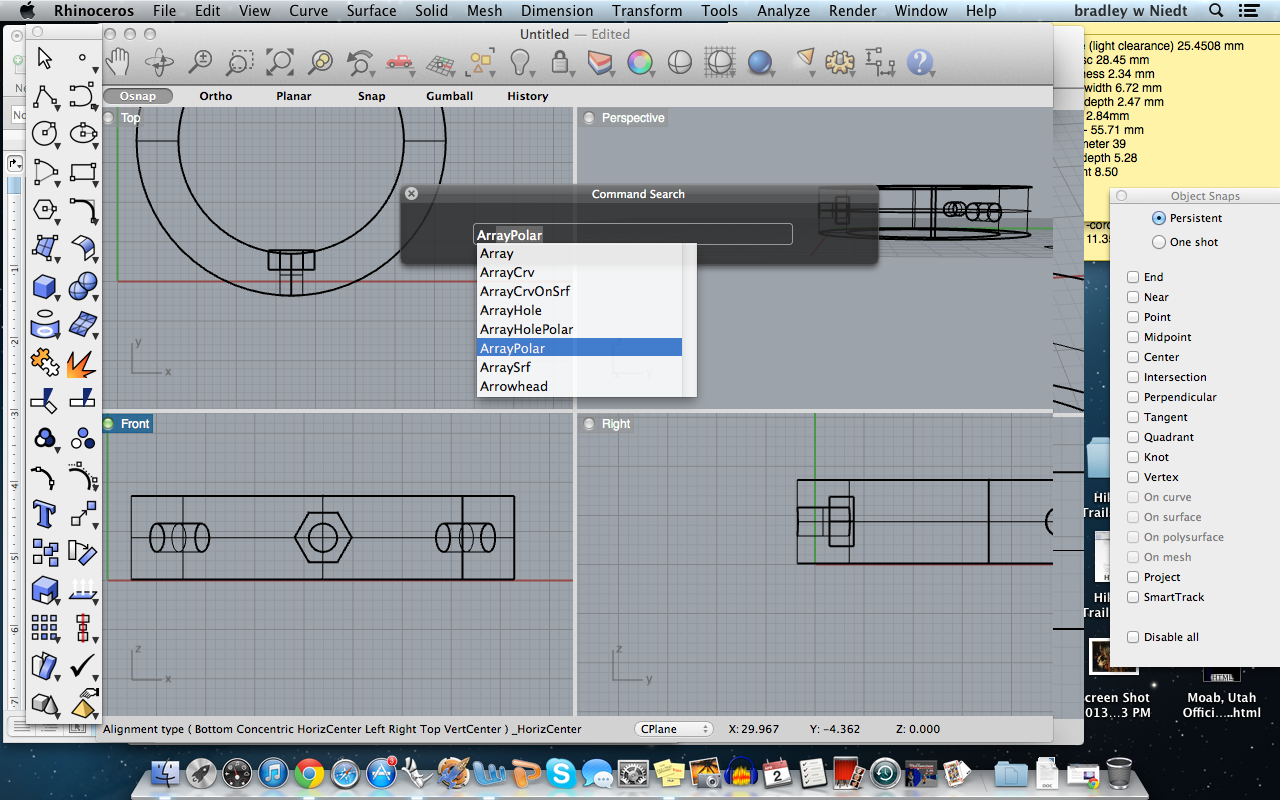
Task: Choose ArrayPolar in the suggestions list
Action: click(580, 348)
